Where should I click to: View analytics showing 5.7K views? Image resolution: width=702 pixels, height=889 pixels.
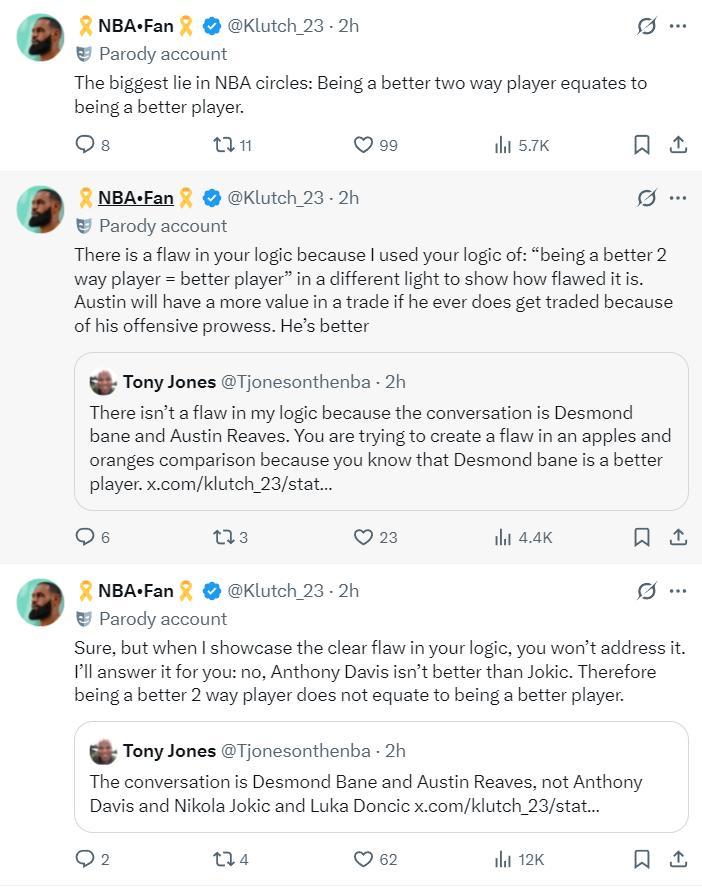[x=504, y=145]
